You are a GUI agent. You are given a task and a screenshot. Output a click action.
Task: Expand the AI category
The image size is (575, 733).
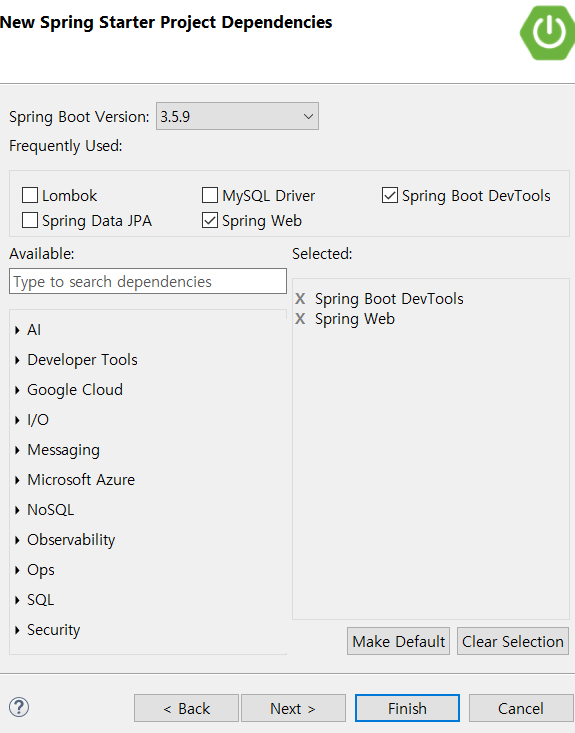[17, 330]
